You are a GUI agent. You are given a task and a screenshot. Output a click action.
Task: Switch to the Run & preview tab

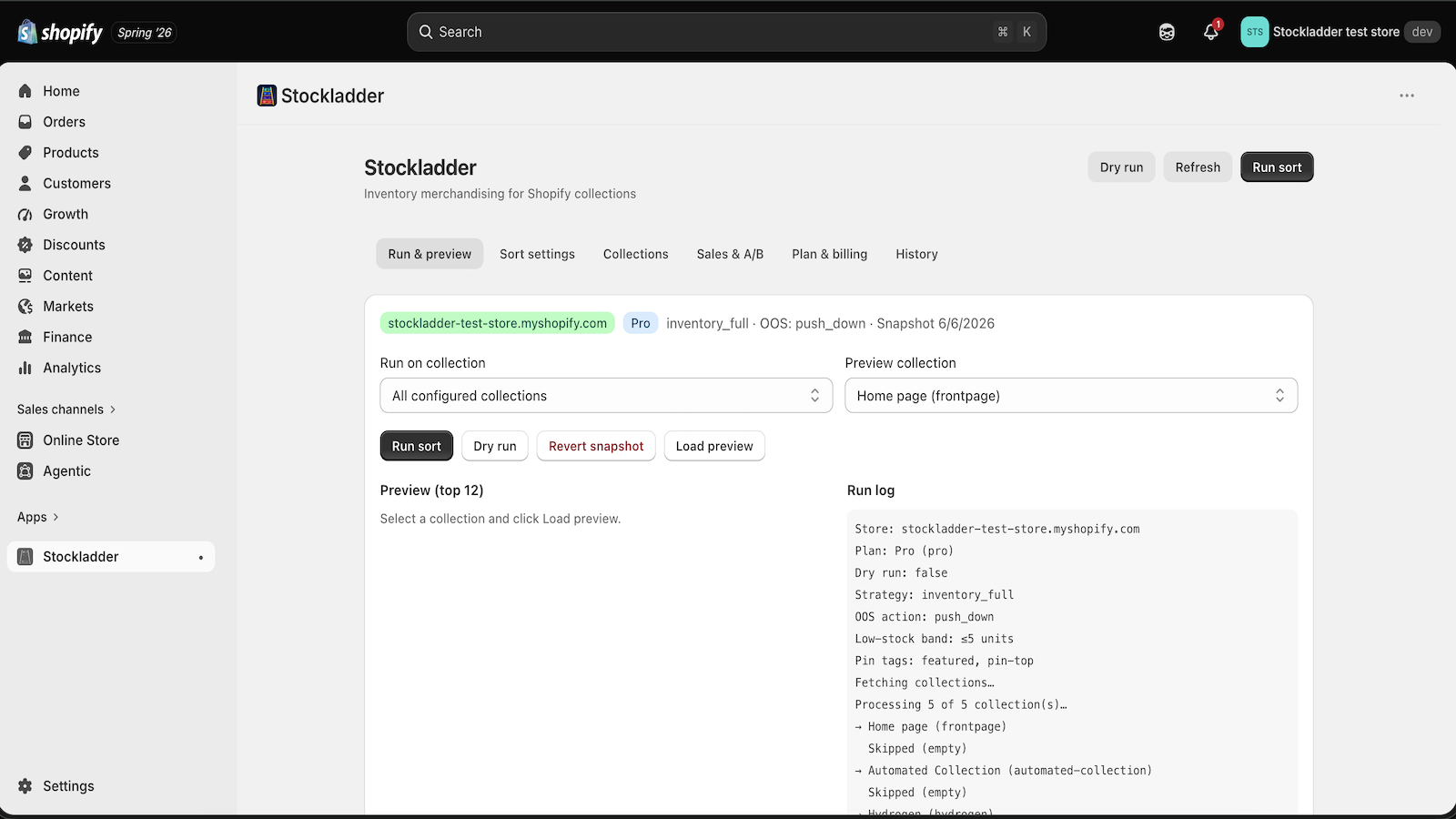[430, 254]
